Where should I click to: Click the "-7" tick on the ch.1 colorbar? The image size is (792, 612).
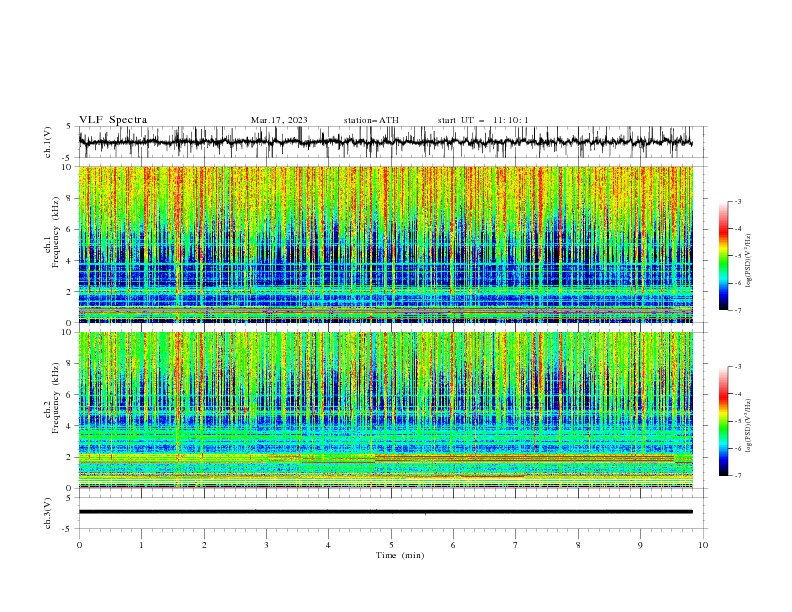pos(738,310)
